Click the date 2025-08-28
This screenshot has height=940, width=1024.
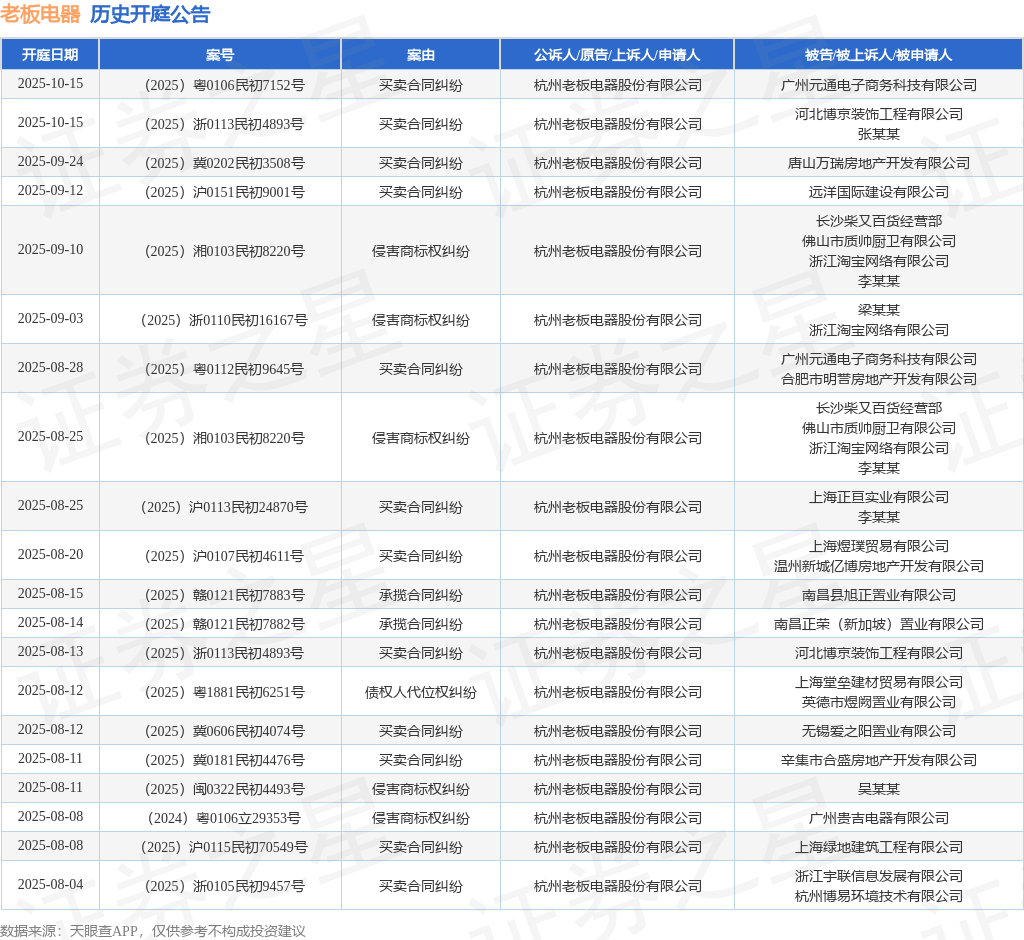click(x=50, y=367)
